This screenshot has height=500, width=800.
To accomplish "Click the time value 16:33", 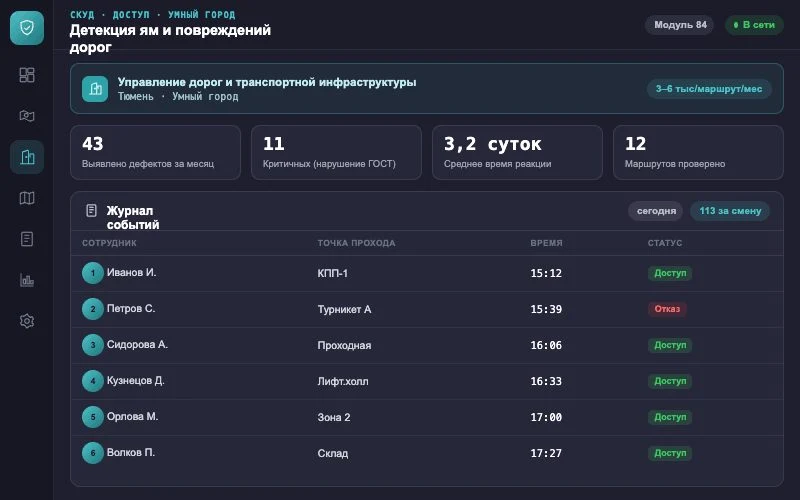I will 546,381.
